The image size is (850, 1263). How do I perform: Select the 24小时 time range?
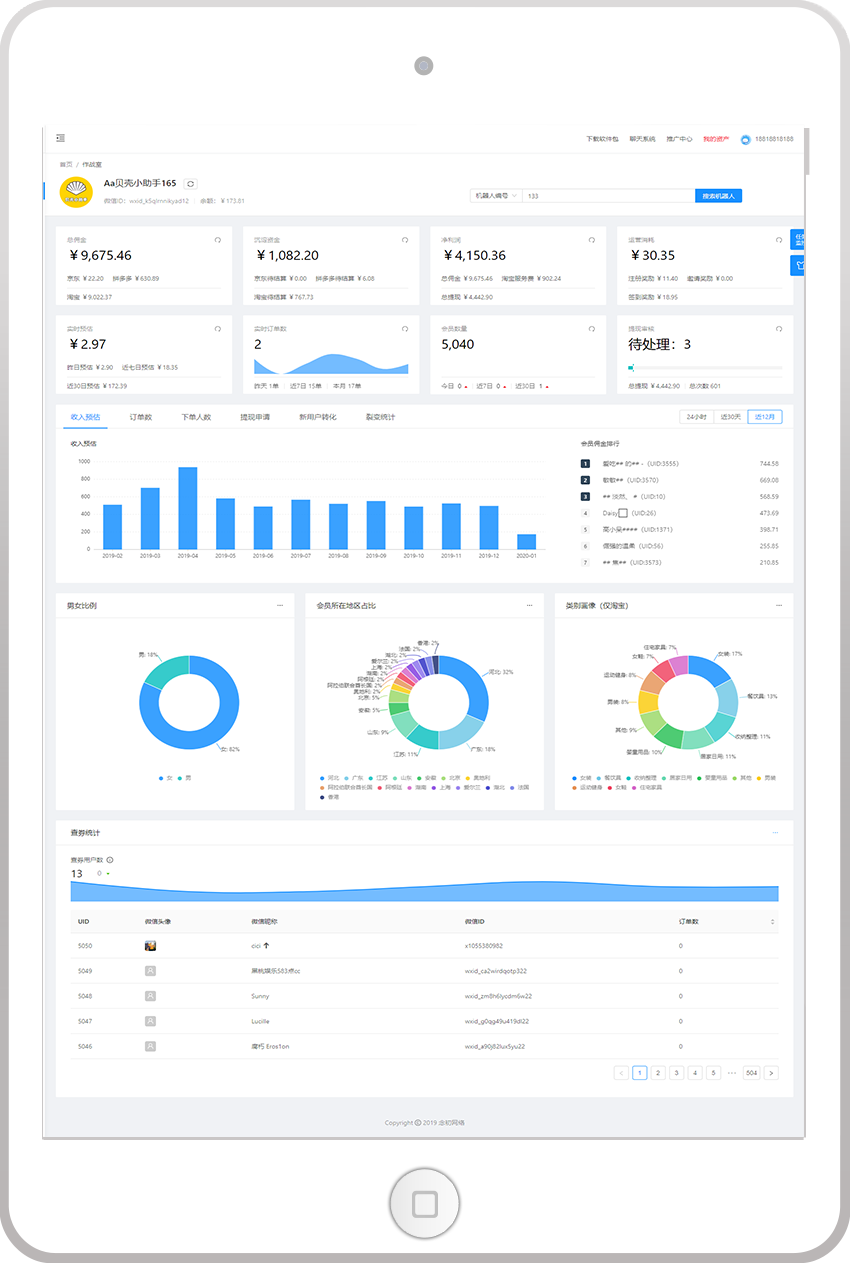pos(695,417)
